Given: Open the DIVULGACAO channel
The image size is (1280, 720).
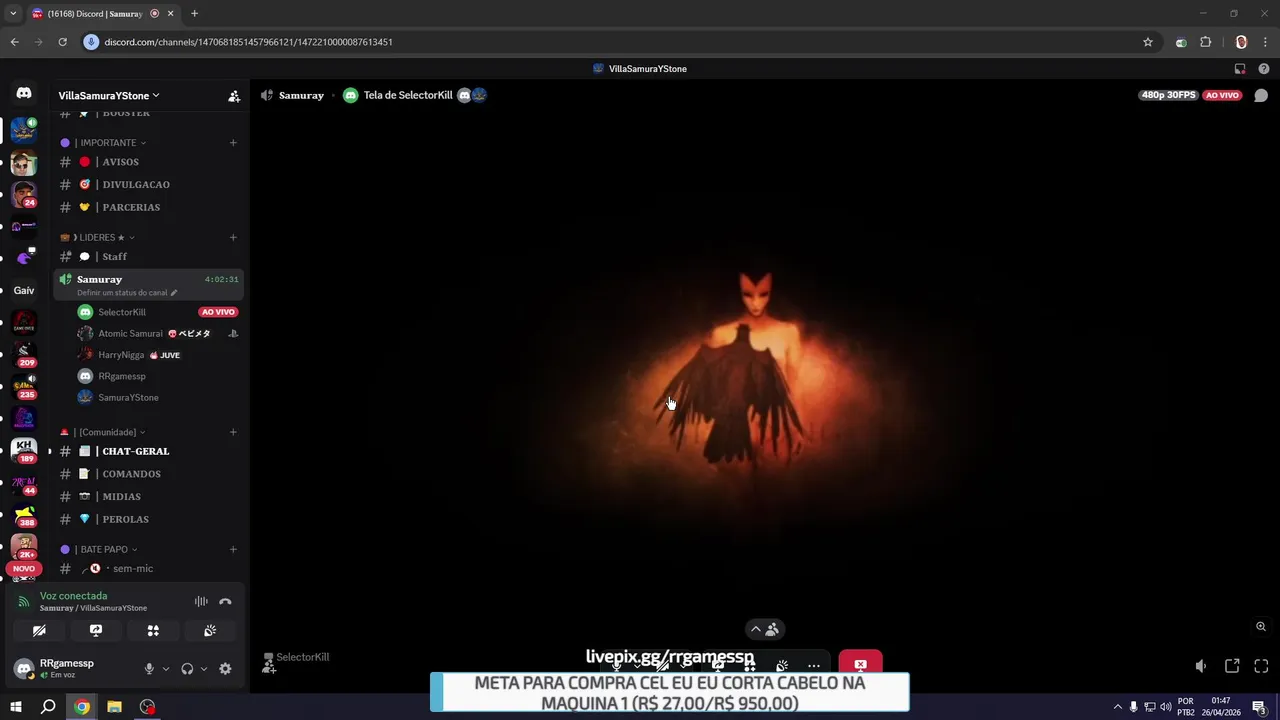Looking at the screenshot, I should tap(148, 185).
